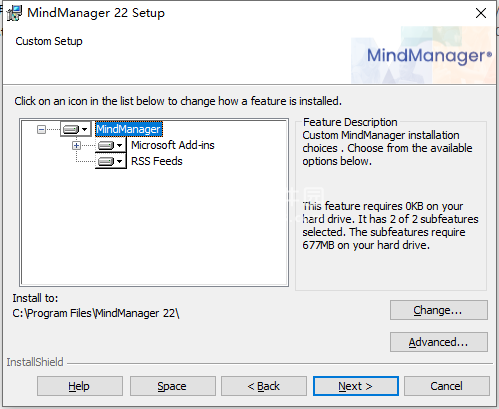Check disk Space requirements
Screen dimensions: 499x409
pos(172,386)
